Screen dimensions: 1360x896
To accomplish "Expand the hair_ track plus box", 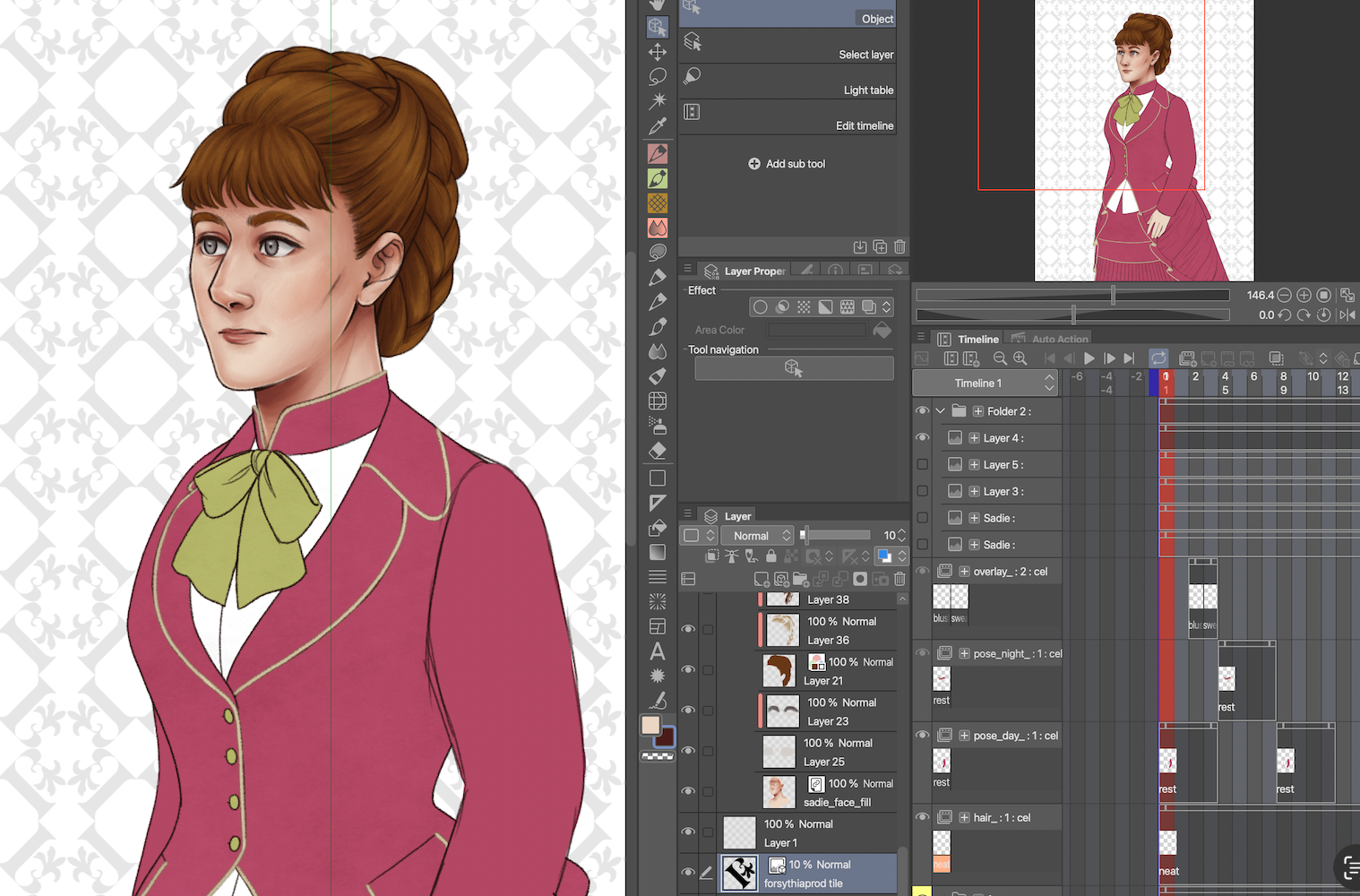I will coord(964,818).
